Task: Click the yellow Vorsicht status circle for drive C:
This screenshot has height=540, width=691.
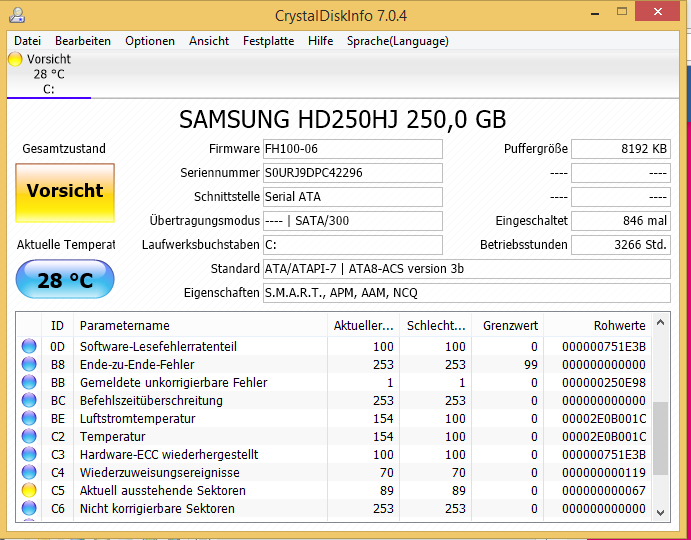Action: (15, 59)
